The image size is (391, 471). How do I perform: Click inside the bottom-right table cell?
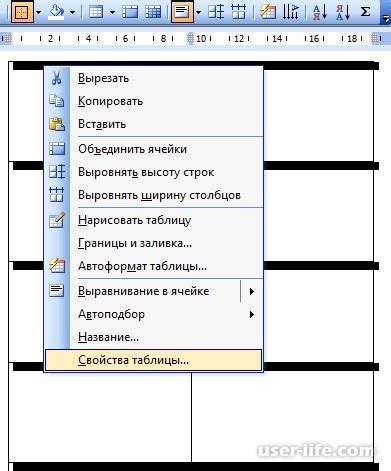click(283, 417)
